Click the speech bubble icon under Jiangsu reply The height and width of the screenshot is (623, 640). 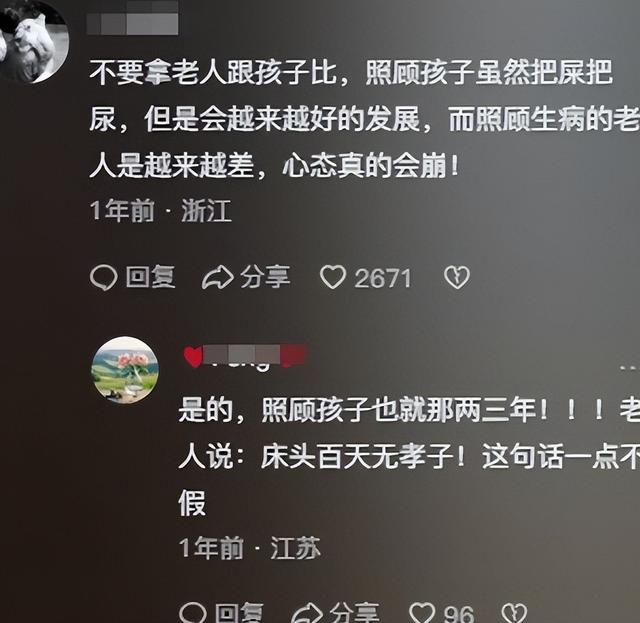pyautogui.click(x=192, y=613)
